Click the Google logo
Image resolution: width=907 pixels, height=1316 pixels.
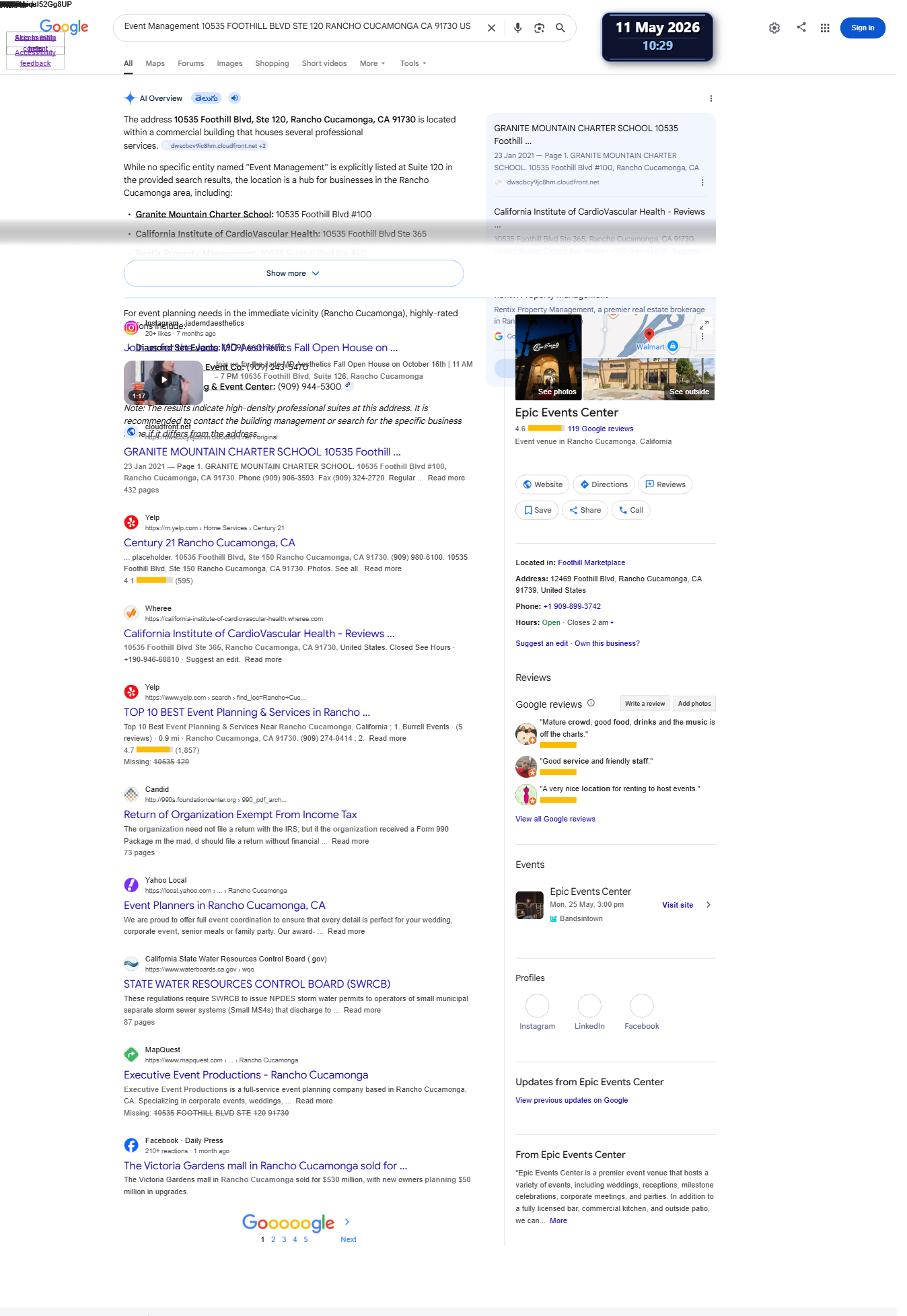(64, 27)
